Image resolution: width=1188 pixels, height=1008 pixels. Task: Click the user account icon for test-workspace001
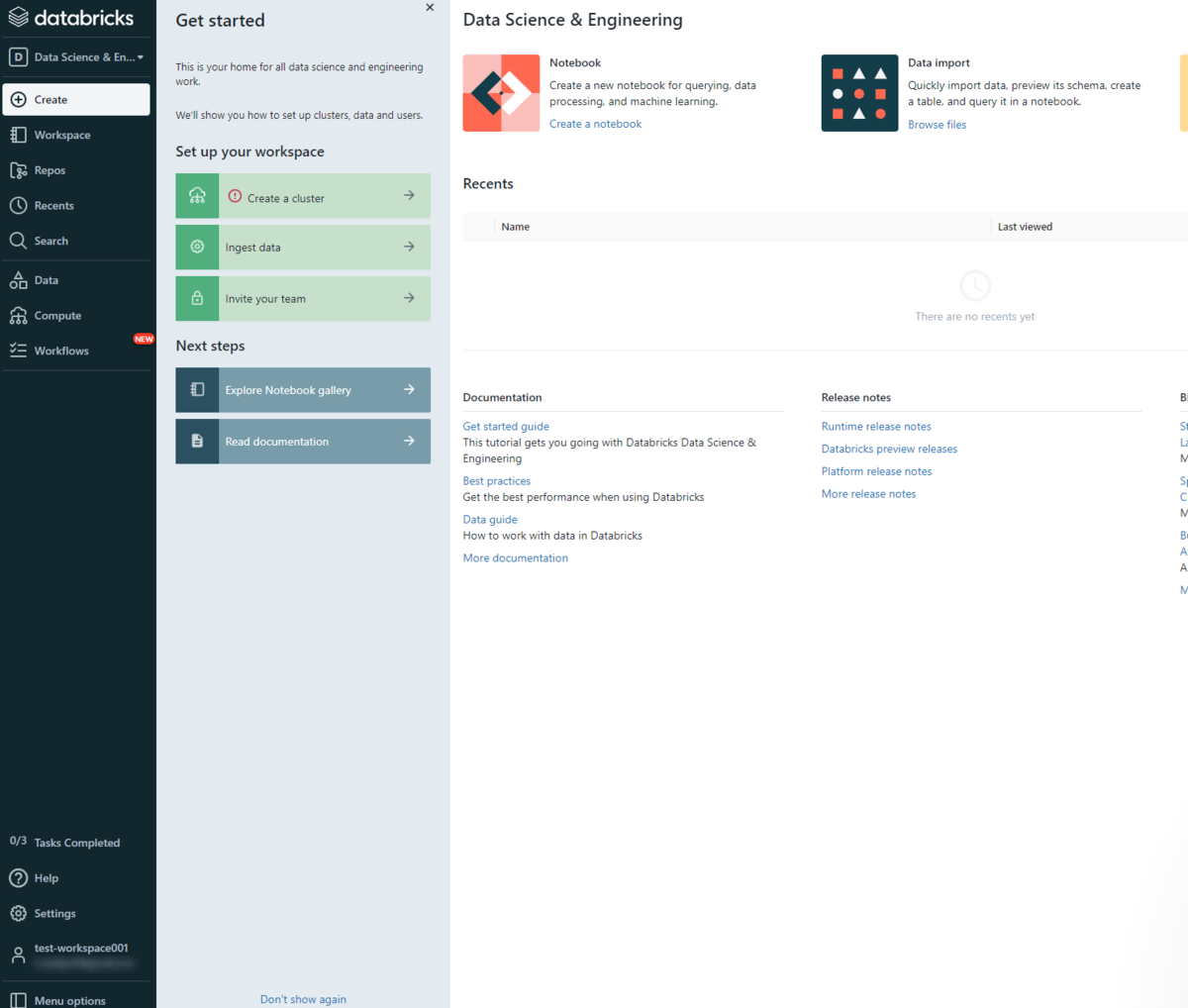tap(18, 956)
